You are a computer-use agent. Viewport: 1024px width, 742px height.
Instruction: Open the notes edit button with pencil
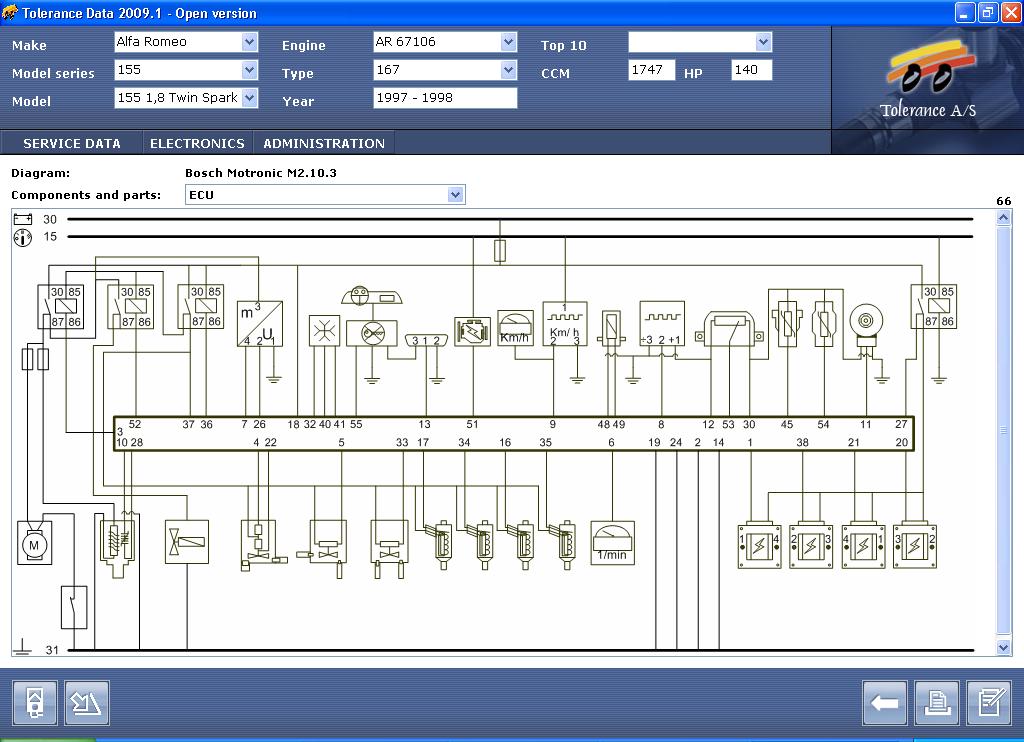click(989, 703)
